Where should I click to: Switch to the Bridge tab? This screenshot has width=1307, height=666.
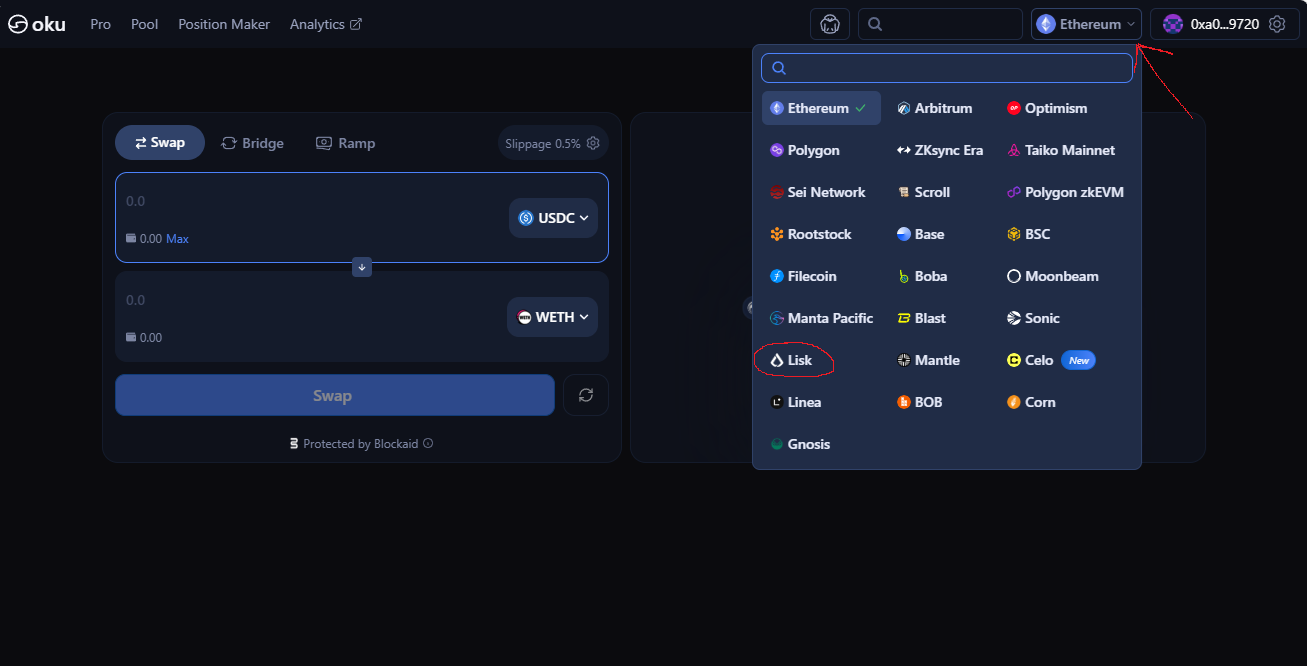click(252, 143)
